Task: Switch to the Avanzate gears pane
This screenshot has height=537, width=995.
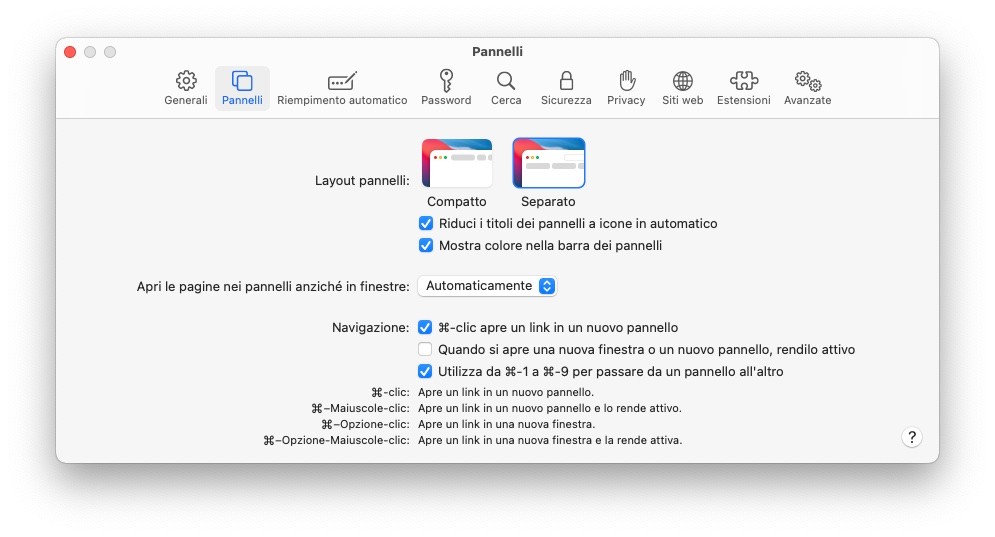Action: (x=807, y=88)
